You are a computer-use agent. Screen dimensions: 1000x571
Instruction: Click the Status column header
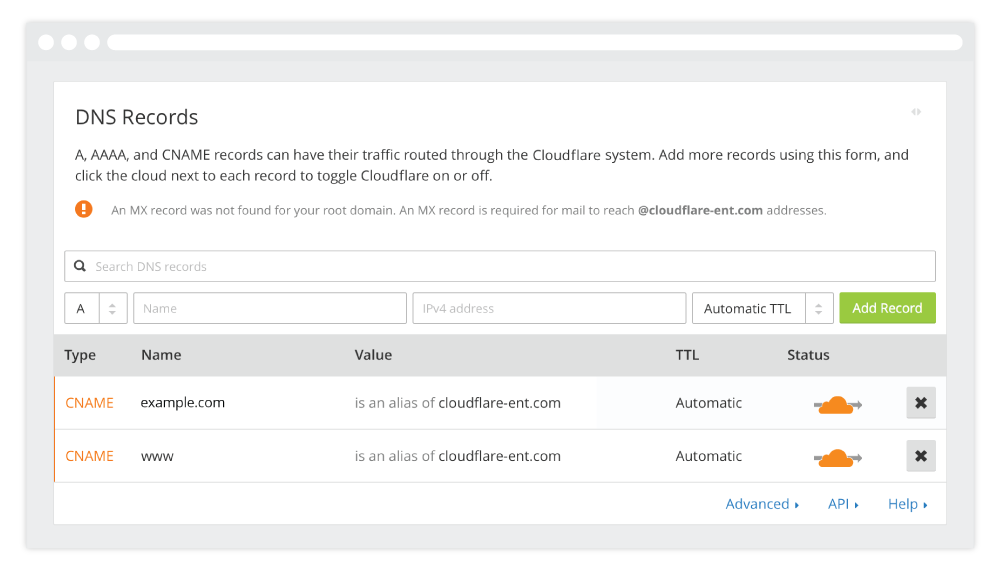tap(808, 355)
